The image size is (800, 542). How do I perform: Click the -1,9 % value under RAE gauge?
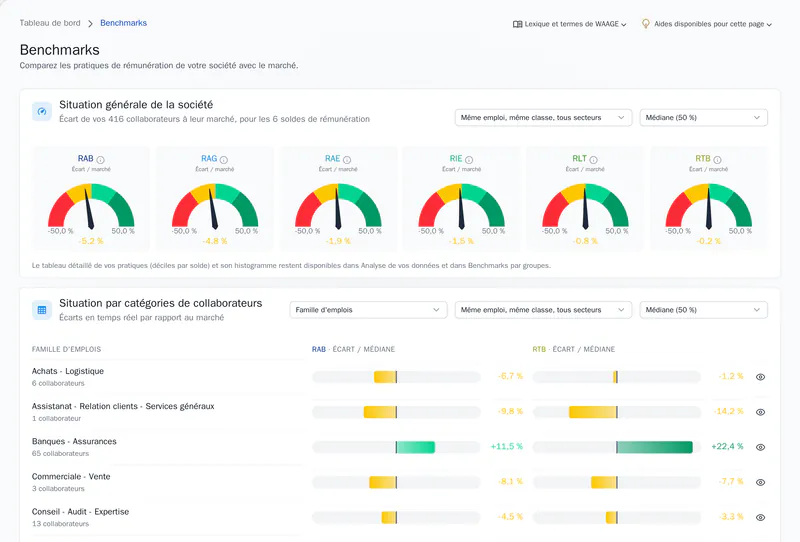click(338, 241)
